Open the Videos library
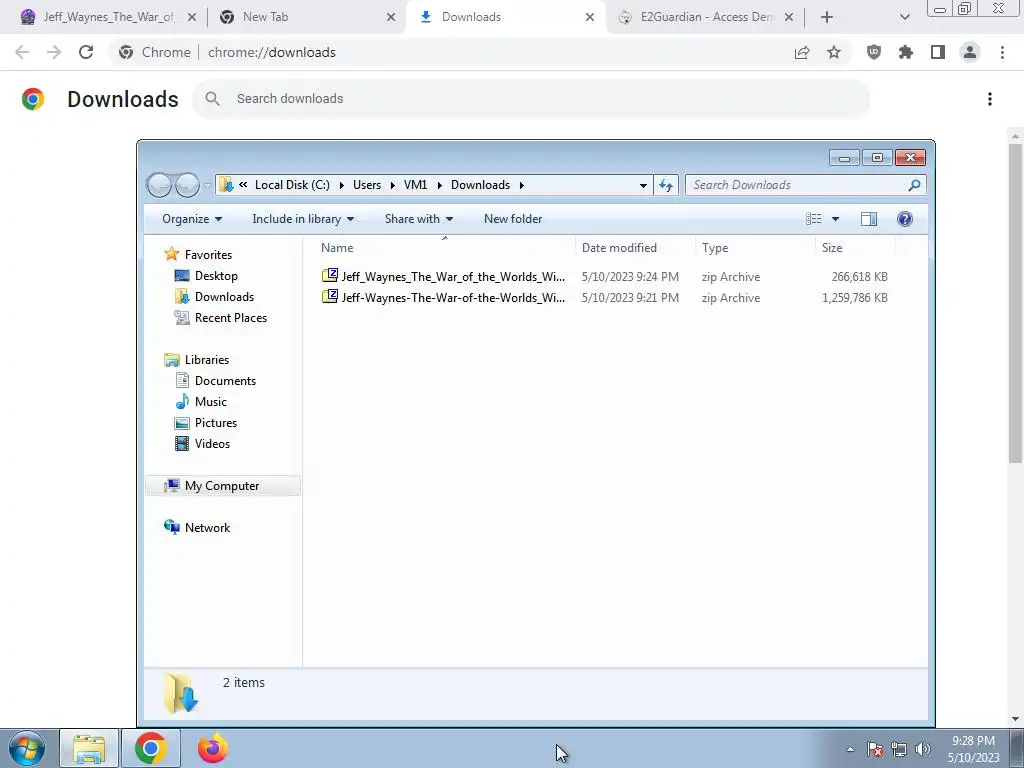The width and height of the screenshot is (1024, 768). [212, 443]
